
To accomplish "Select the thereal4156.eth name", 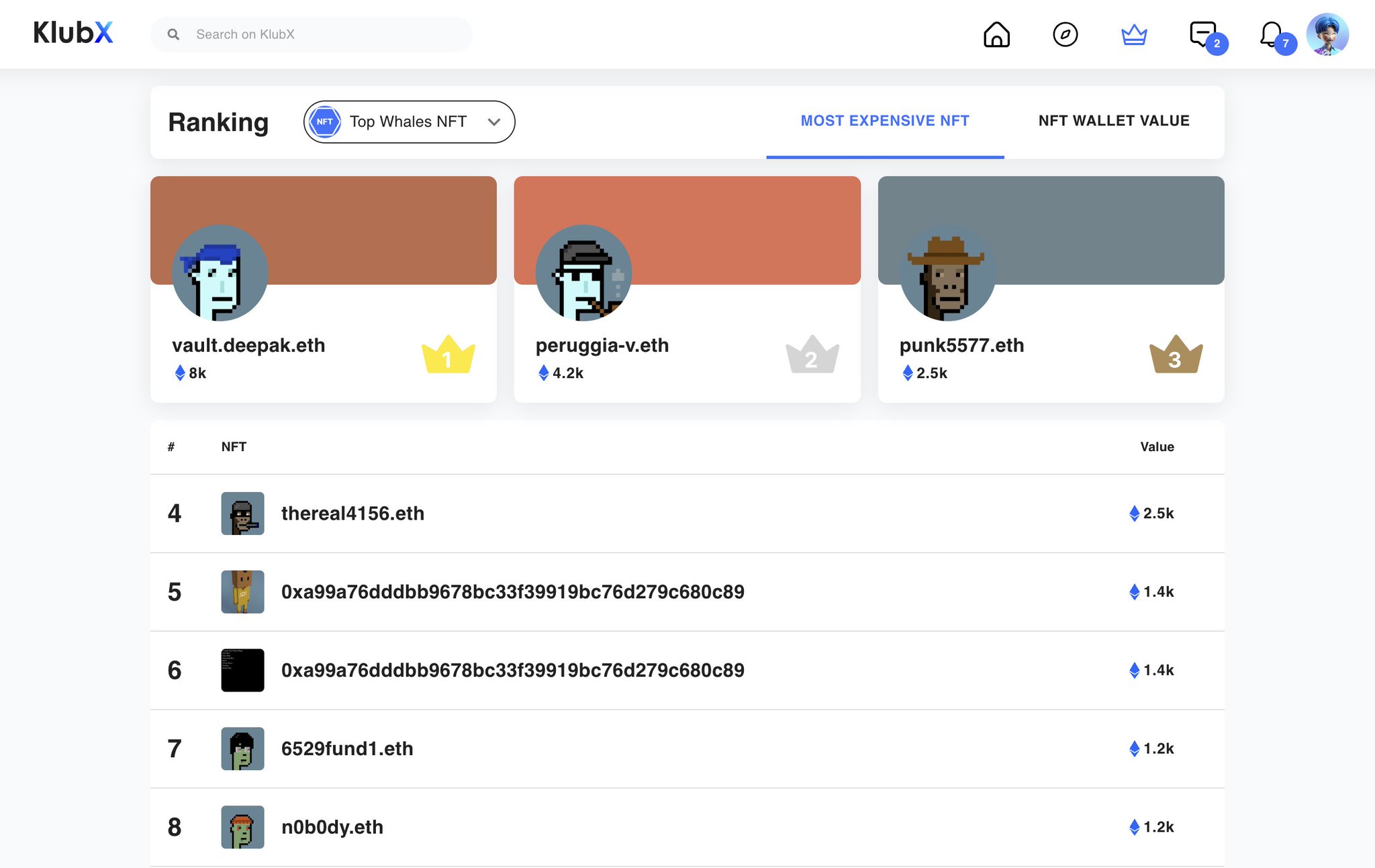I will coord(352,514).
